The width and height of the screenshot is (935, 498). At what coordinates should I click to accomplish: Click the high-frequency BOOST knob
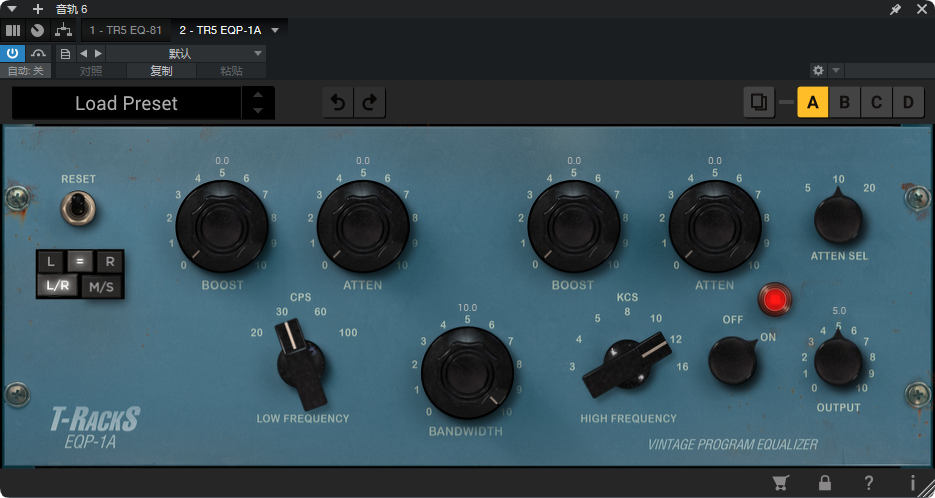[574, 226]
